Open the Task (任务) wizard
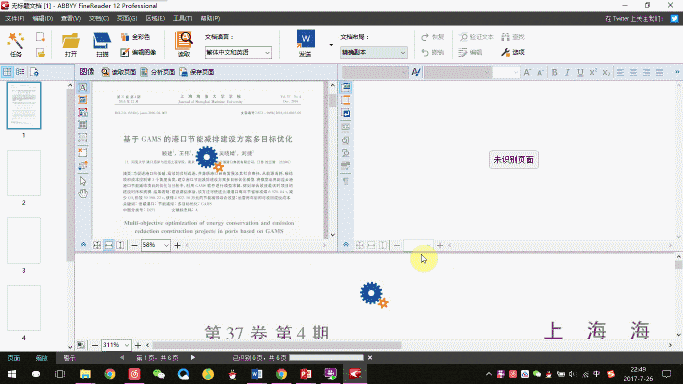Image resolution: width=683 pixels, height=384 pixels. point(15,44)
